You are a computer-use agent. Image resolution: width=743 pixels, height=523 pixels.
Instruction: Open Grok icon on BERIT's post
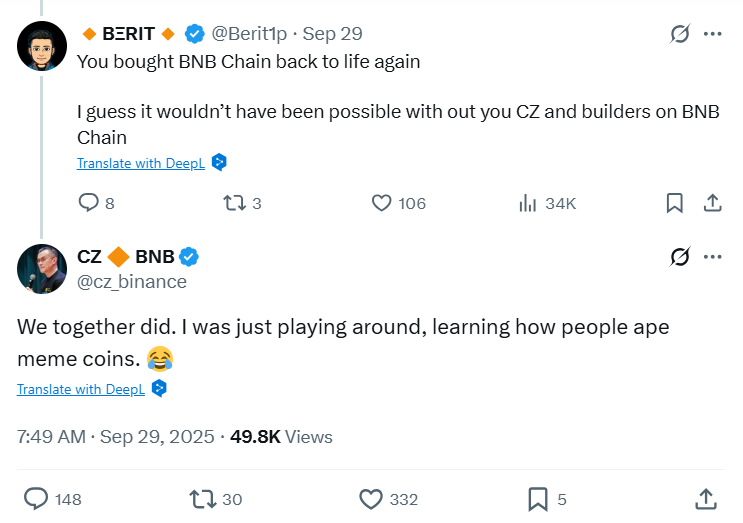click(x=680, y=34)
